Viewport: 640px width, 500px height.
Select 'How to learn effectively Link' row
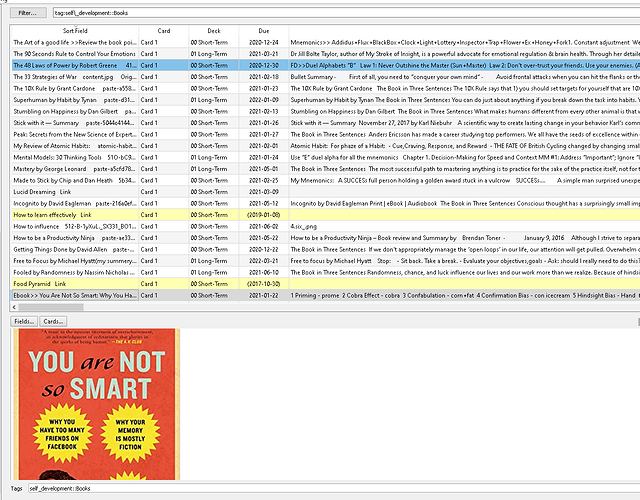pyautogui.click(x=325, y=215)
